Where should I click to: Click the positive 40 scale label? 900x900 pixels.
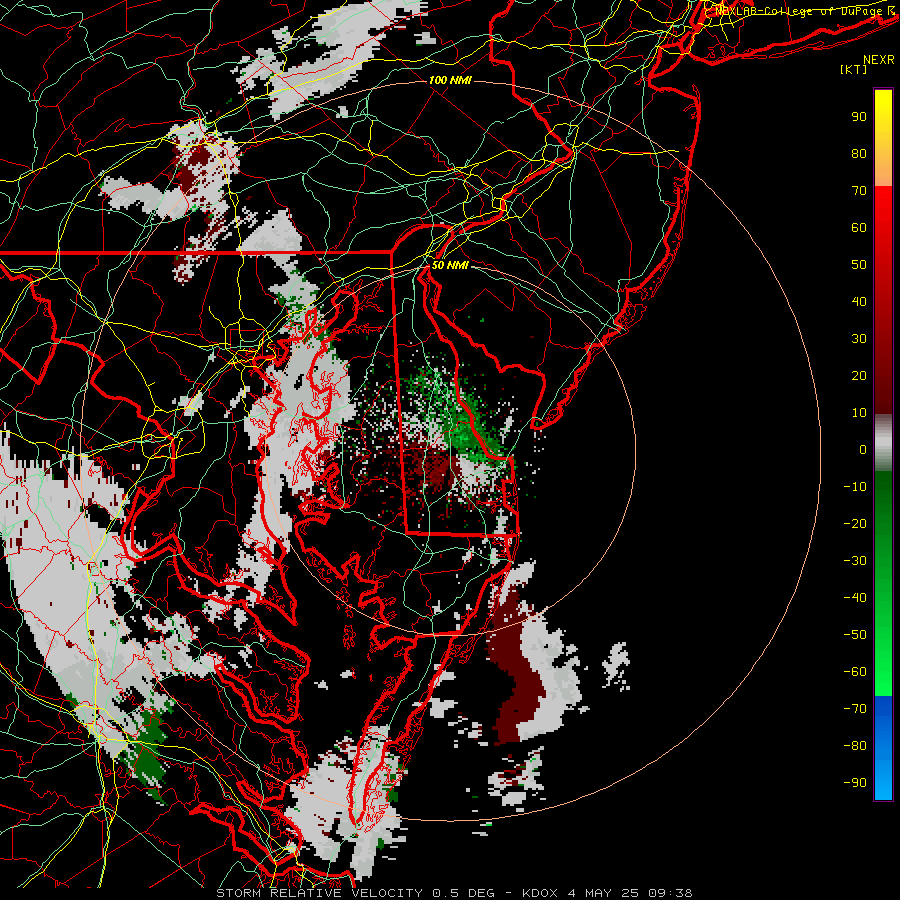click(x=859, y=302)
